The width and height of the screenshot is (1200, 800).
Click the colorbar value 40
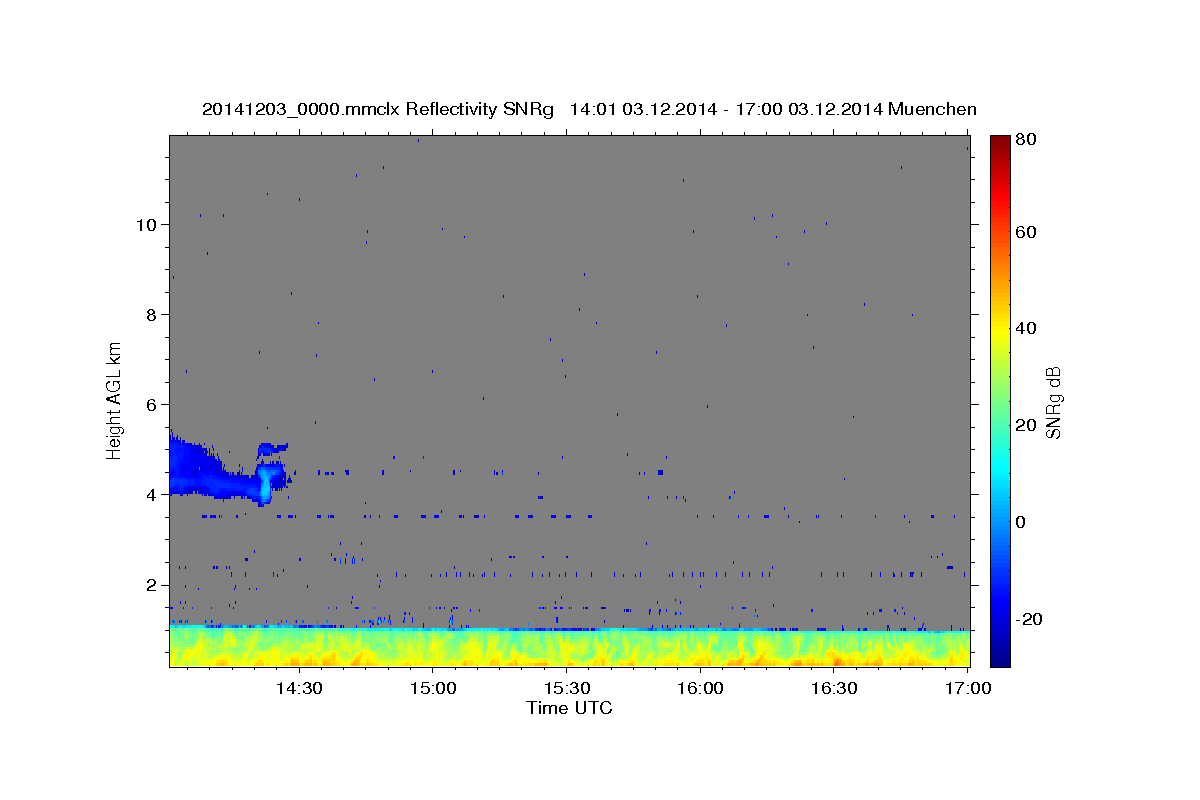[x=1025, y=328]
